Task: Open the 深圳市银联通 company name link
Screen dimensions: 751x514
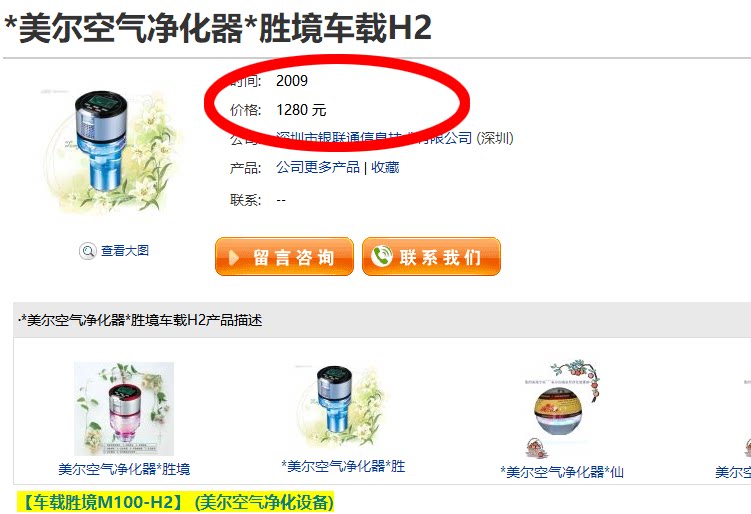Action: click(374, 138)
